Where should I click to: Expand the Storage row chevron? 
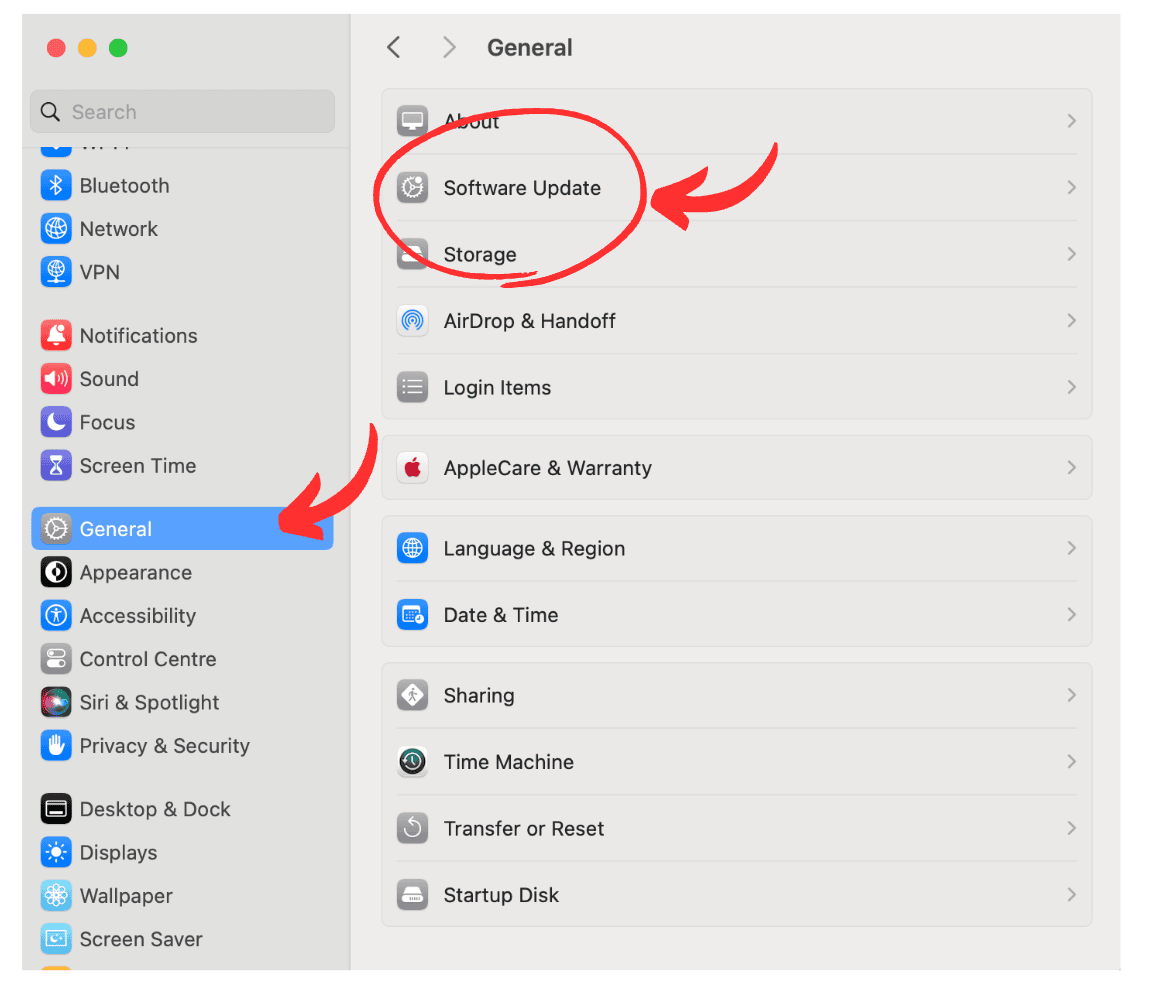1071,254
